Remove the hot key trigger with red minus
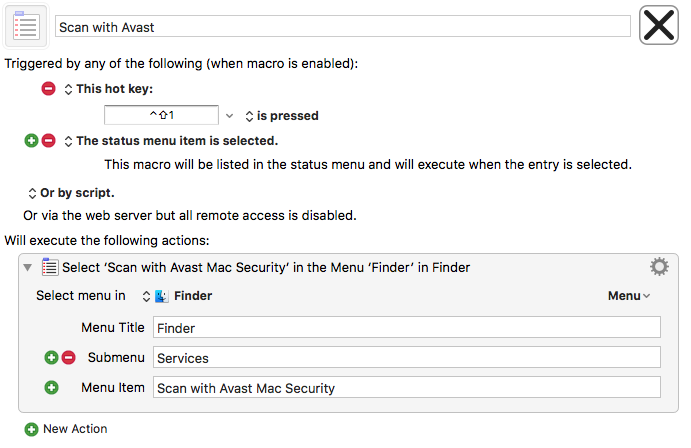691x448 pixels. point(48,89)
